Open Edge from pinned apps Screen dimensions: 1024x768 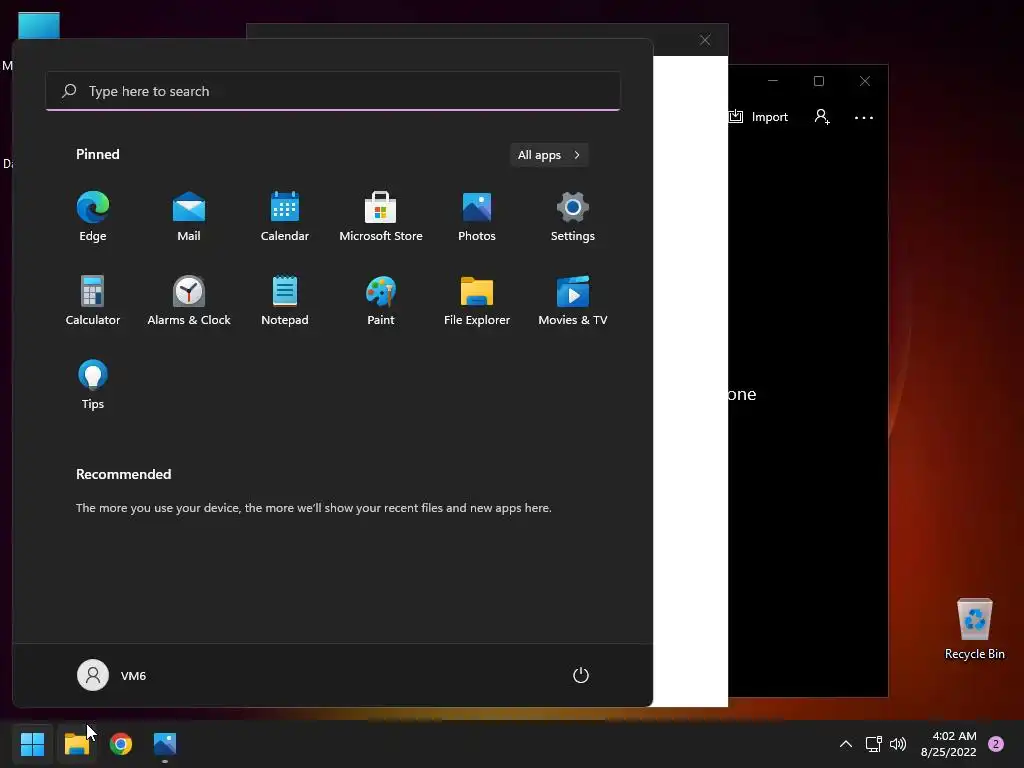(x=93, y=217)
